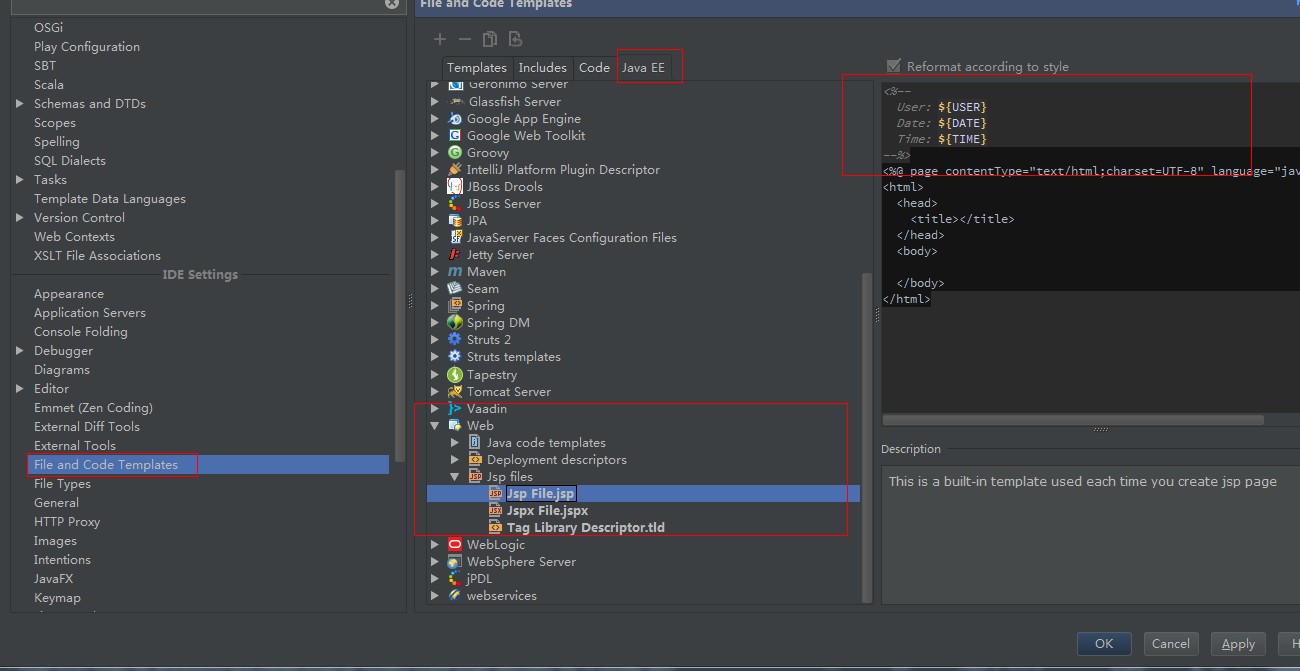The image size is (1300, 671).
Task: Expand the Struts templates node
Action: point(435,356)
